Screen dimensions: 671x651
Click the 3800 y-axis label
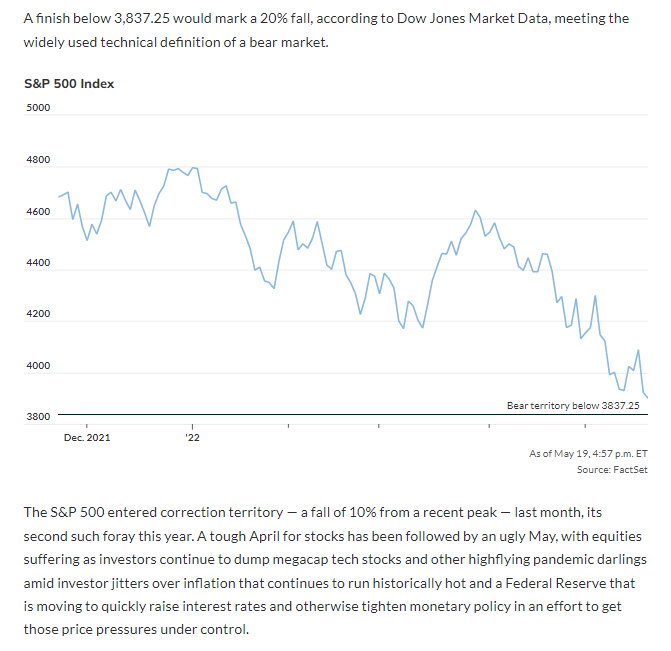[x=37, y=416]
